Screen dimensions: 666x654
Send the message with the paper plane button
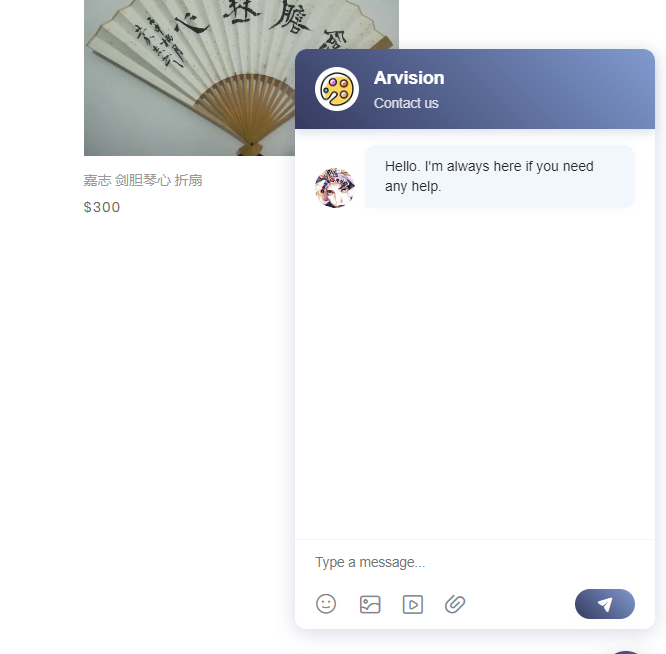pos(604,603)
